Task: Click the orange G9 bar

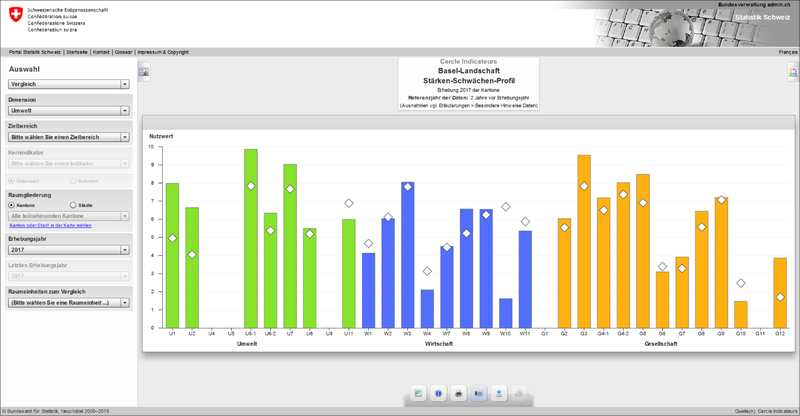Action: click(721, 262)
